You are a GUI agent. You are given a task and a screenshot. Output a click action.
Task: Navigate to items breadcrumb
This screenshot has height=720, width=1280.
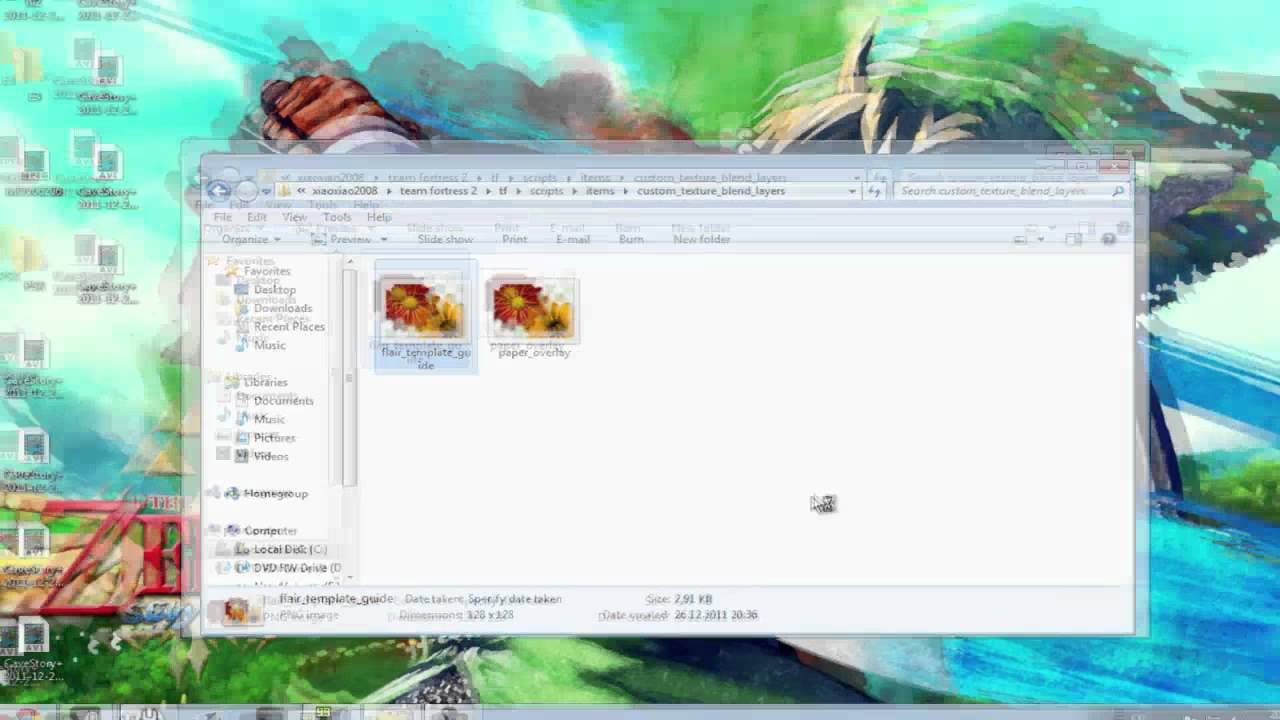pos(600,191)
